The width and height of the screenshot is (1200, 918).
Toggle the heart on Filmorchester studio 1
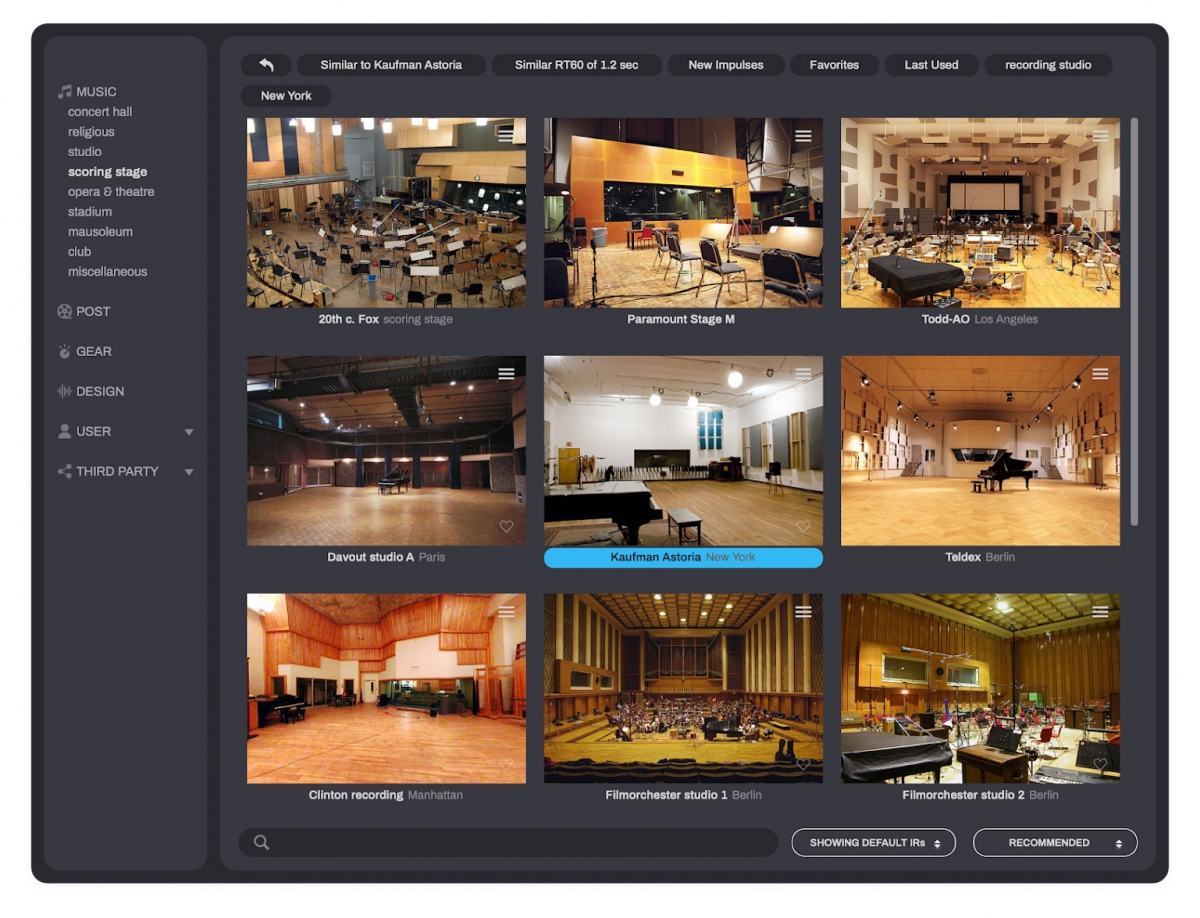click(803, 765)
